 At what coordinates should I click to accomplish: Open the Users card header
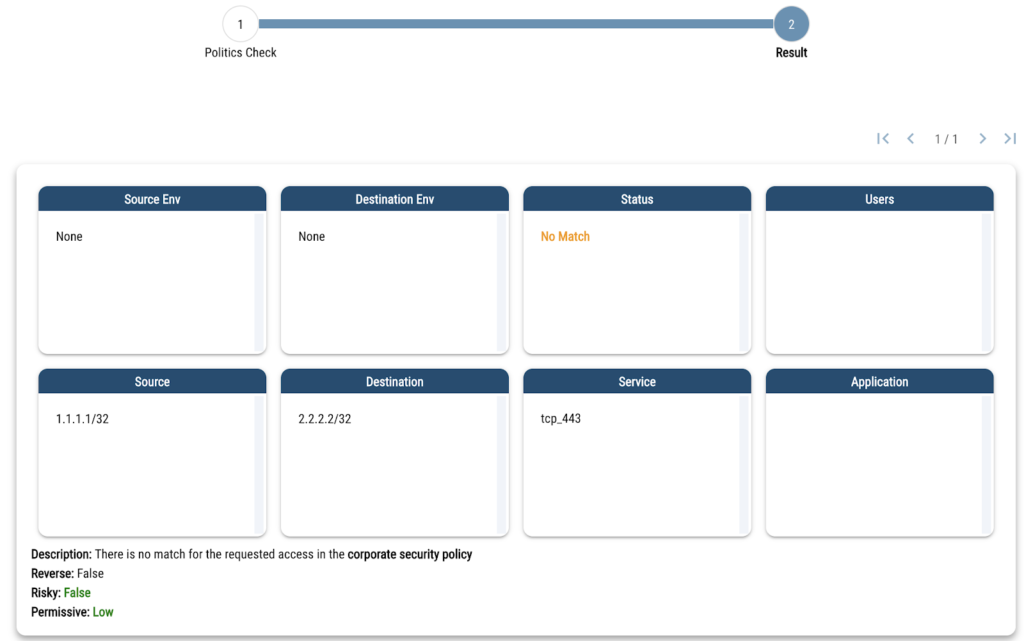point(880,199)
